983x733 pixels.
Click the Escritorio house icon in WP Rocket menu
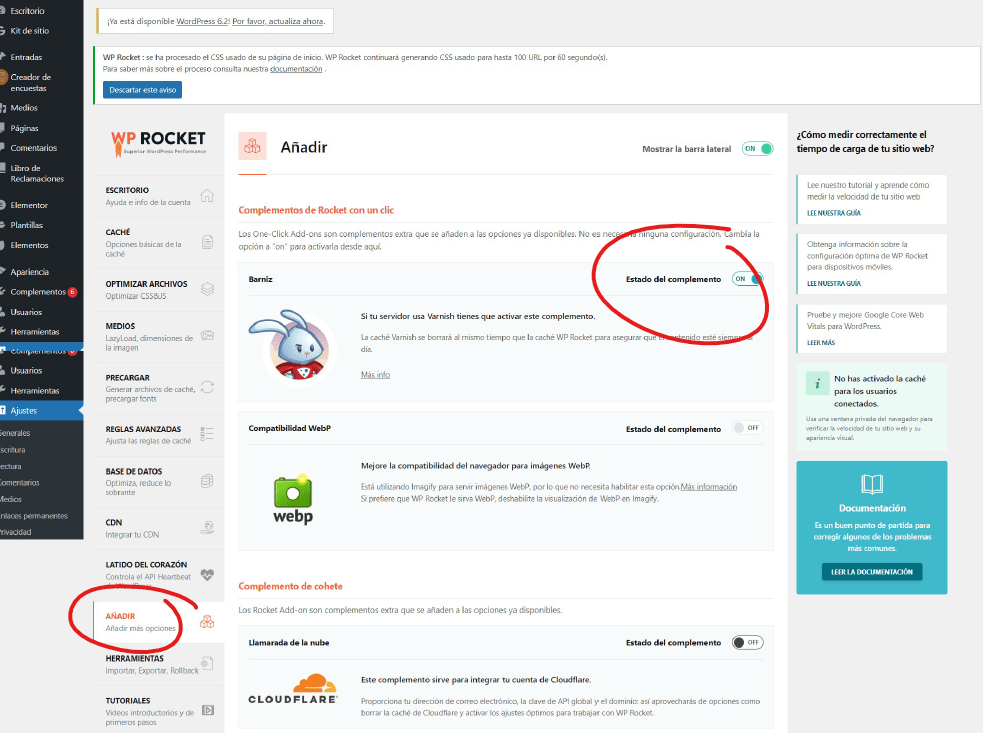coord(207,196)
